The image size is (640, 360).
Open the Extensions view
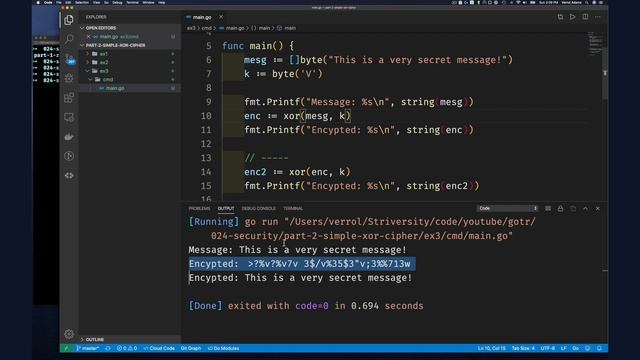[x=69, y=98]
